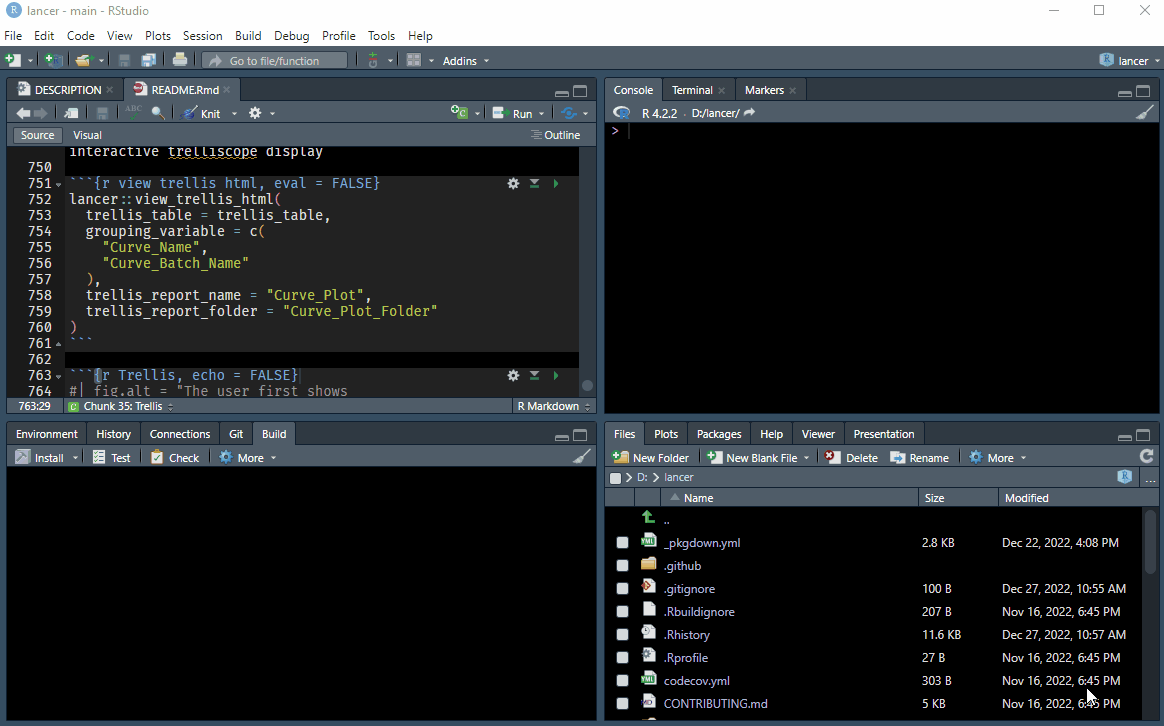Minimize the source editor pane
The width and height of the screenshot is (1164, 726).
click(562, 92)
